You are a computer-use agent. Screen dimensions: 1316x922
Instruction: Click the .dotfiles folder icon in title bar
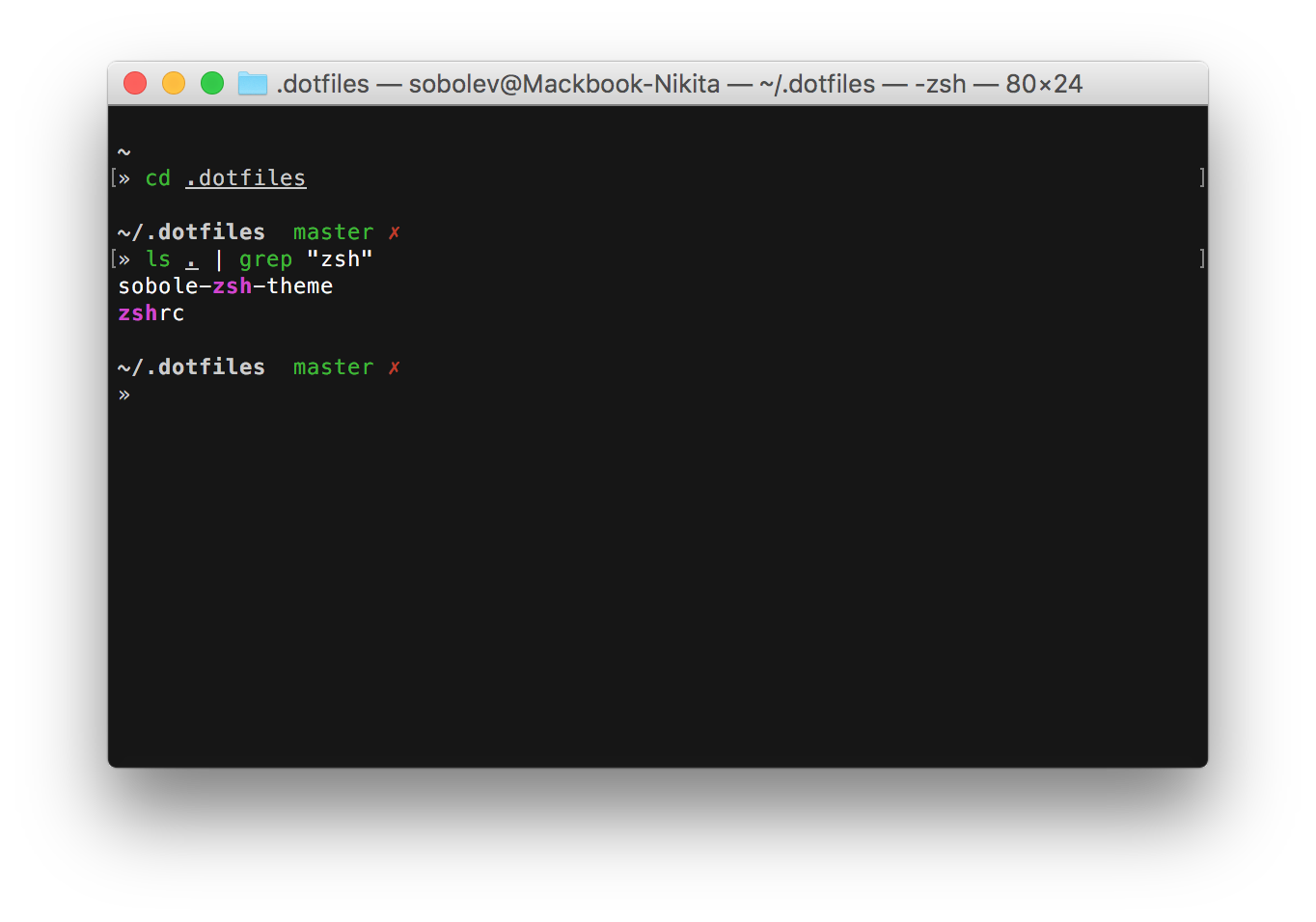252,84
